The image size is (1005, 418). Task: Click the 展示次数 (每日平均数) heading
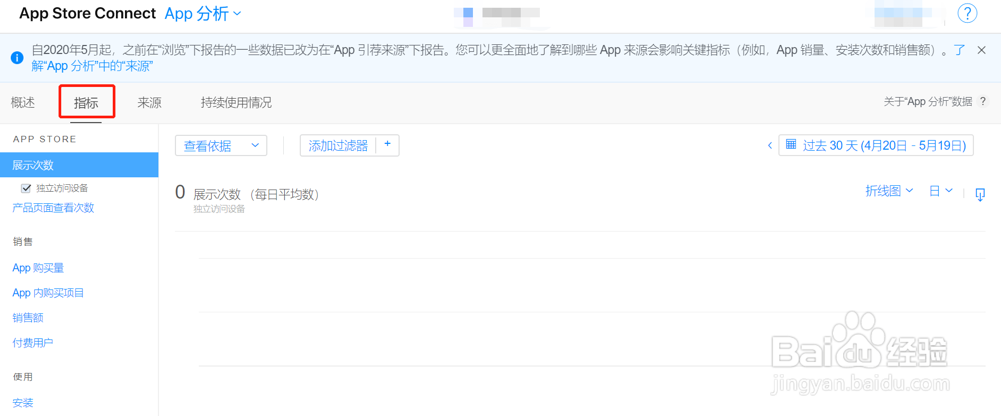point(256,194)
